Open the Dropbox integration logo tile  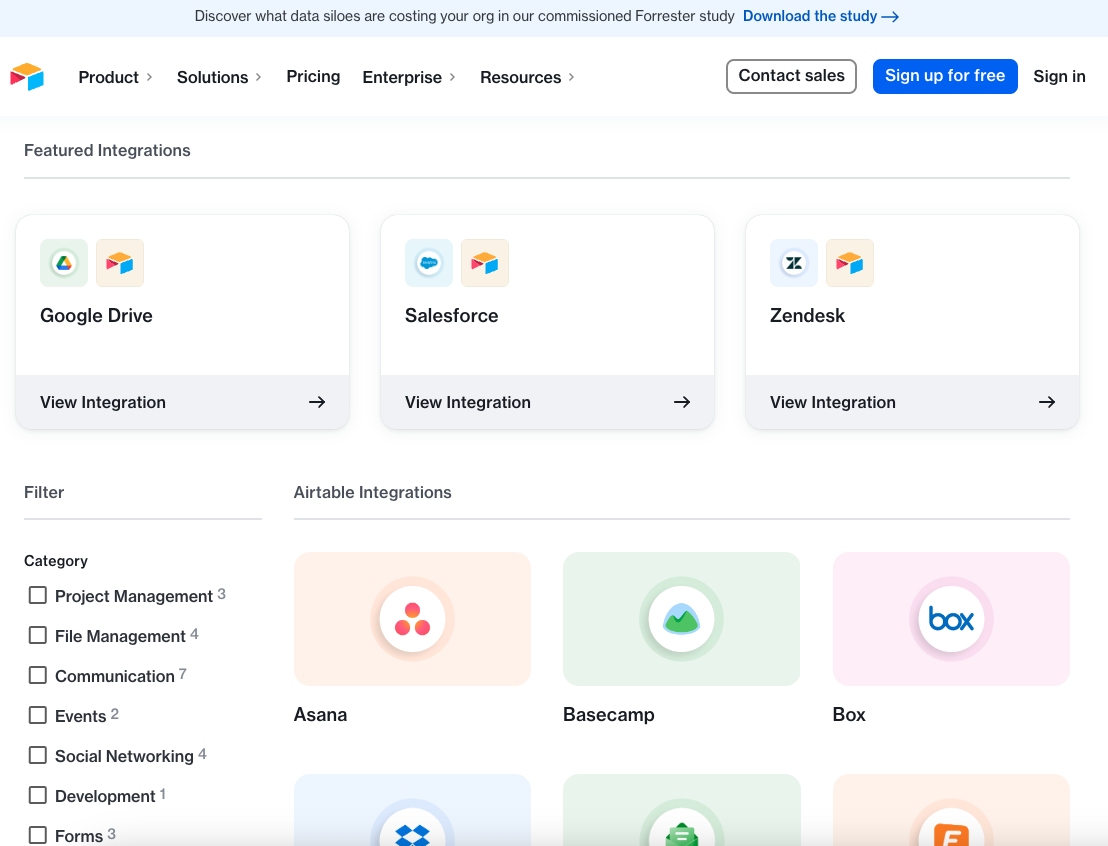point(412,810)
